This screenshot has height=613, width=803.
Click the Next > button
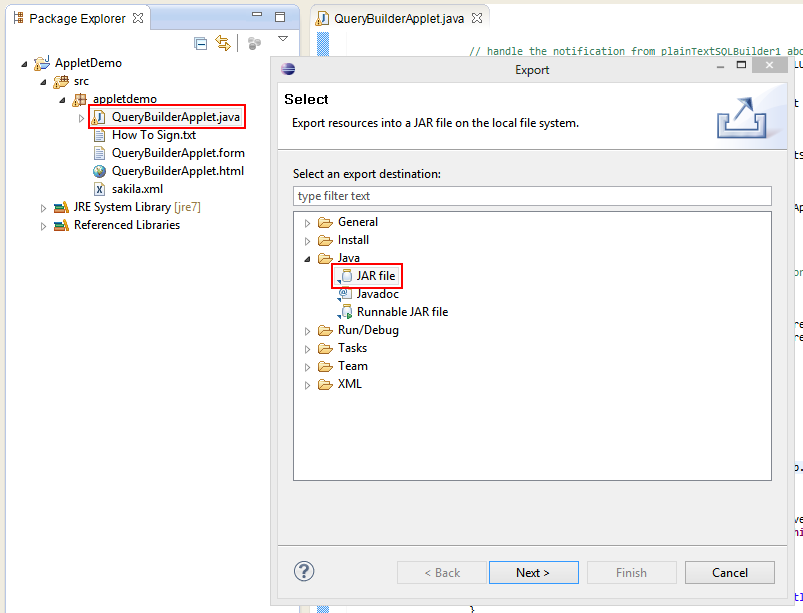[534, 573]
